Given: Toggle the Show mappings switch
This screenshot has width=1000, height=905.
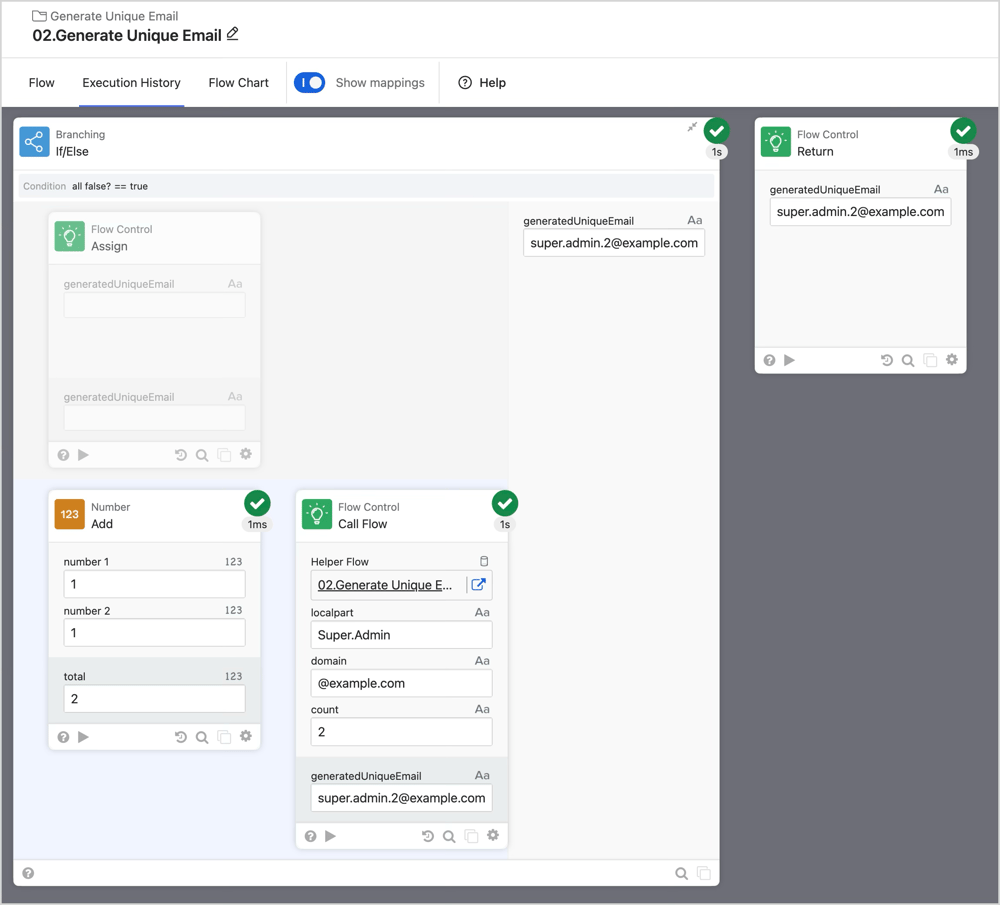Looking at the screenshot, I should pos(310,83).
